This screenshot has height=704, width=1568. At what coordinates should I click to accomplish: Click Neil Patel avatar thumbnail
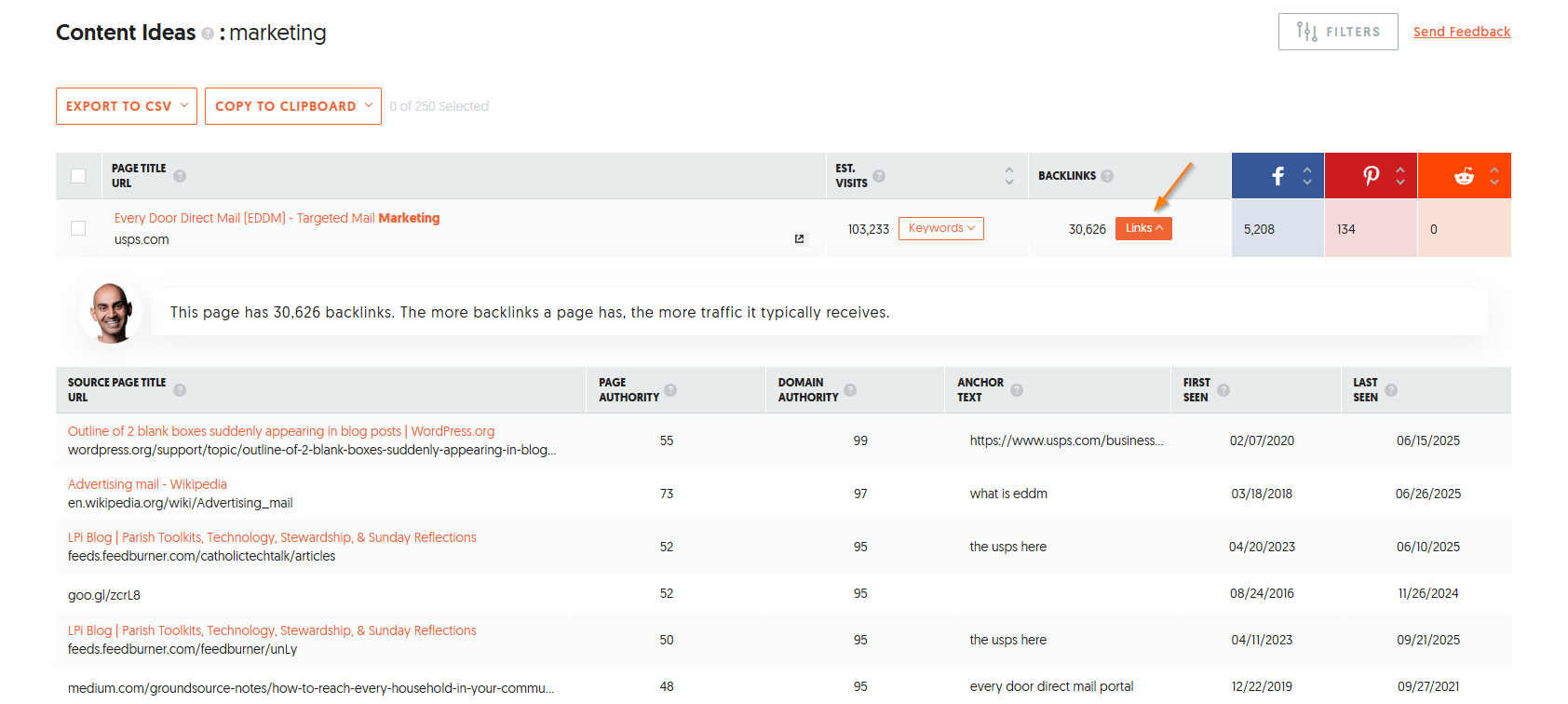tap(113, 313)
